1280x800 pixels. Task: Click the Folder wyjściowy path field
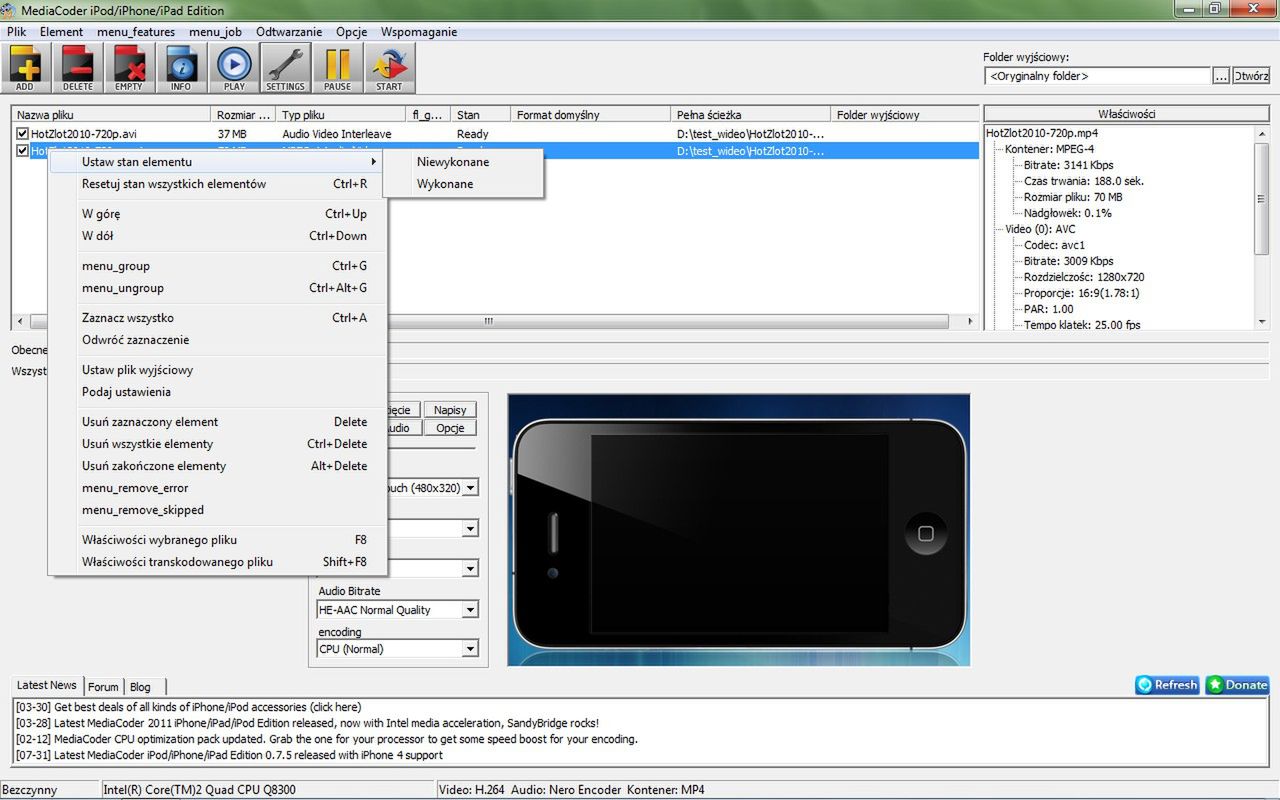pyautogui.click(x=1097, y=76)
